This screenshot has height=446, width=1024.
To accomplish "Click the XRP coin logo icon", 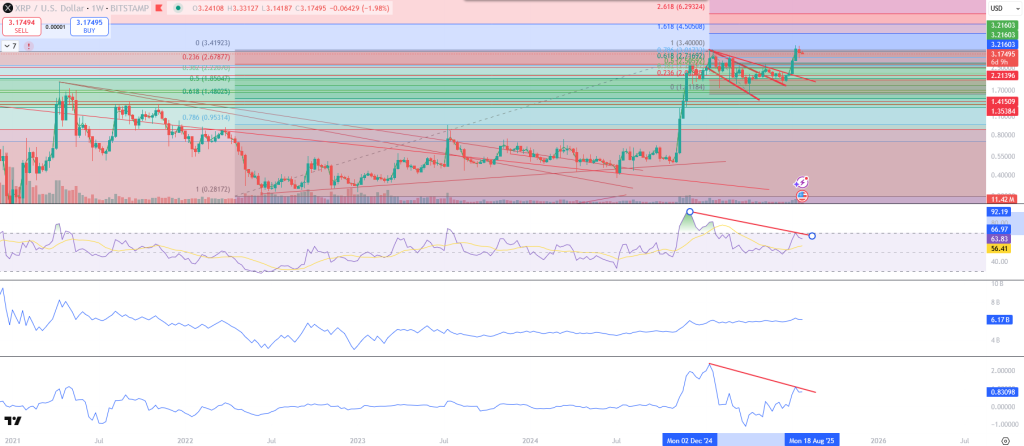I will click(7, 8).
